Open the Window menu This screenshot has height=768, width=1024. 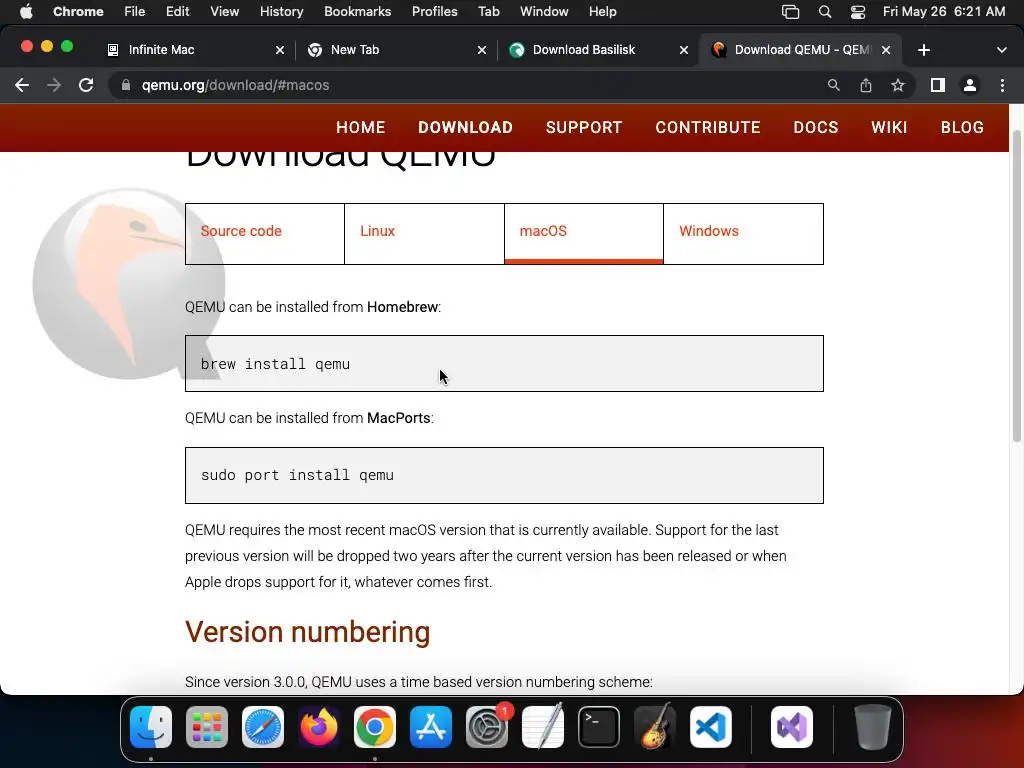coord(544,12)
